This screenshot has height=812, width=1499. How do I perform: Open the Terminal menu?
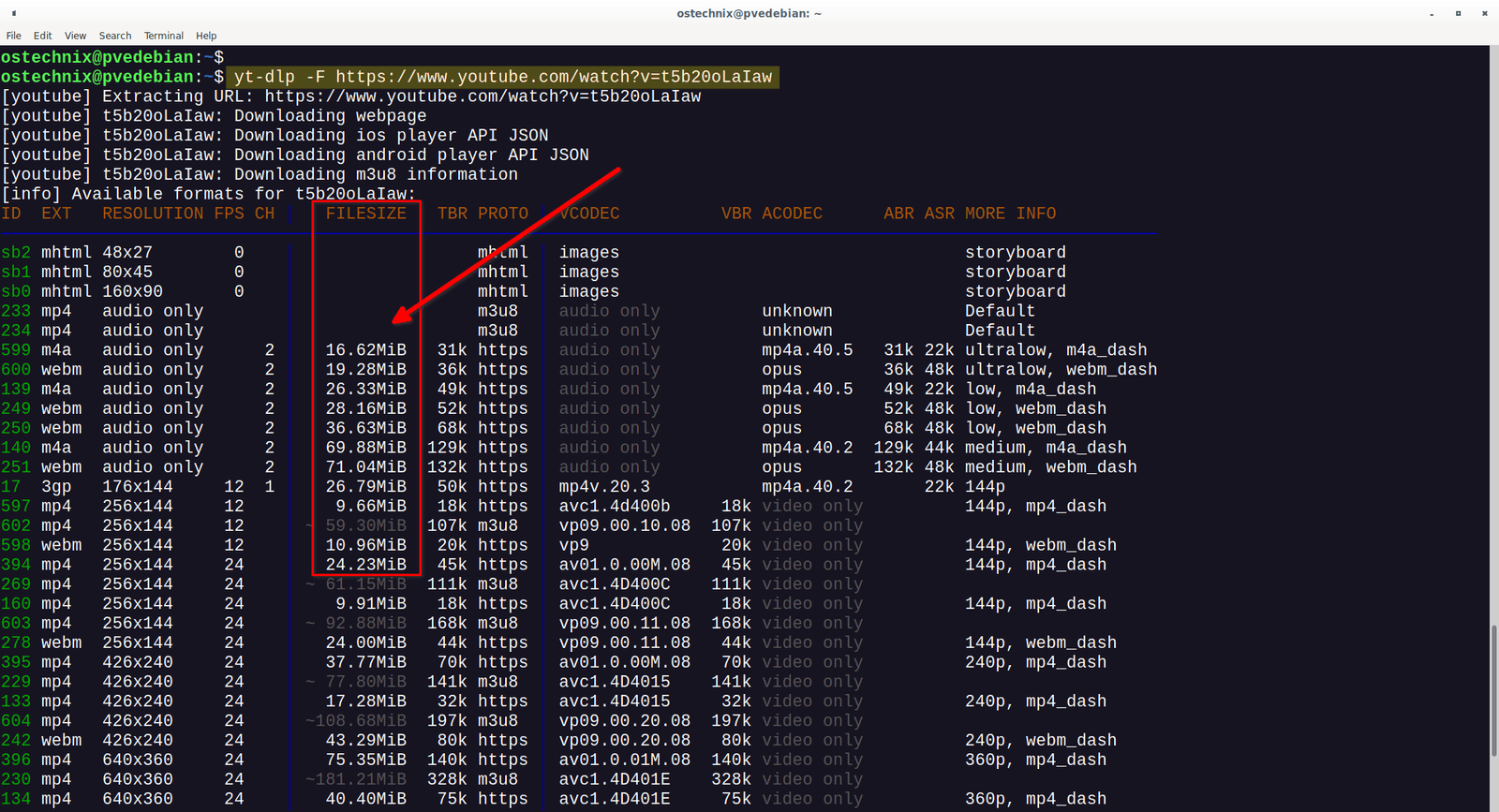(164, 36)
